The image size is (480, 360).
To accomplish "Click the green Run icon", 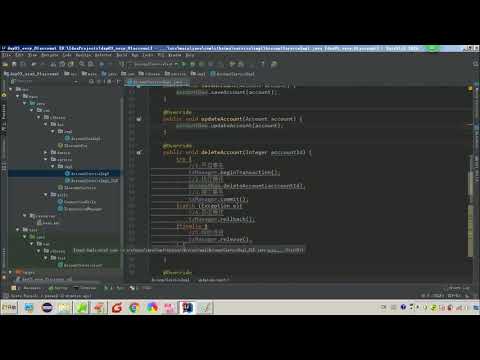I will point(184,64).
